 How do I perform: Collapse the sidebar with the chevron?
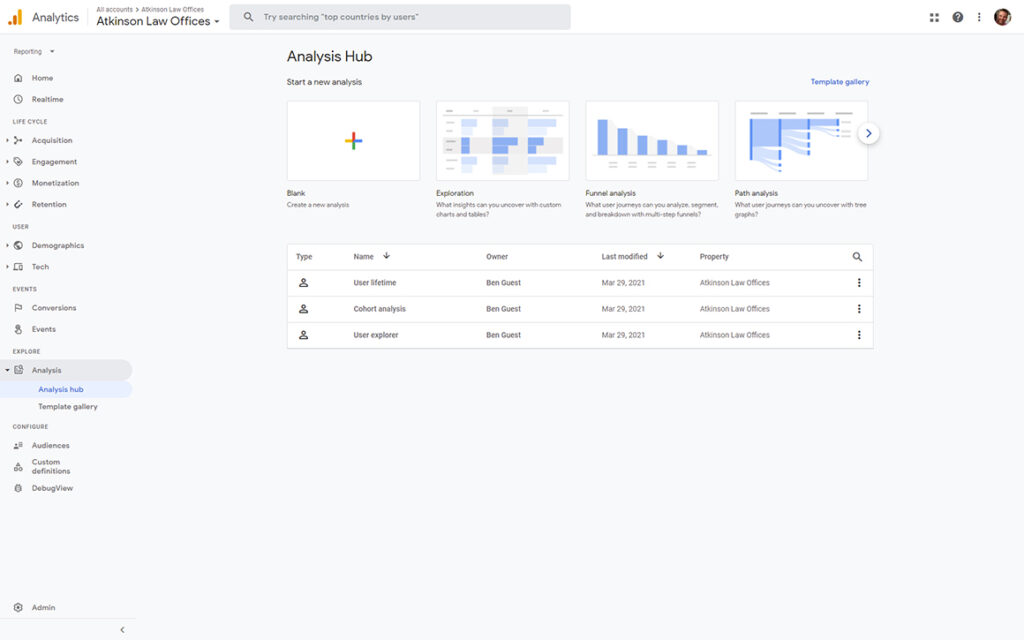(x=122, y=630)
